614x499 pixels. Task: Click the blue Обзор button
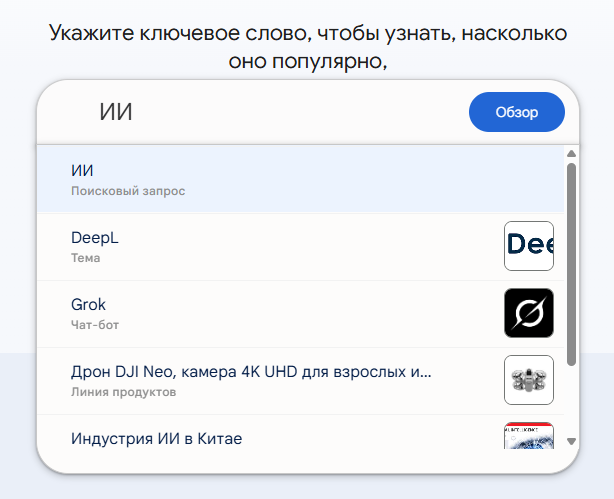pos(516,112)
